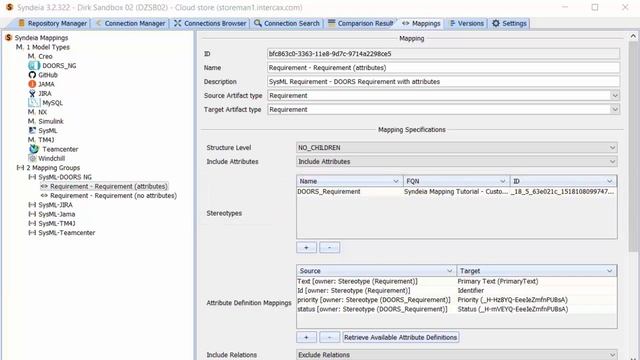This screenshot has height=360, width=640.
Task: Click the Settings gear icon
Action: 496,23
